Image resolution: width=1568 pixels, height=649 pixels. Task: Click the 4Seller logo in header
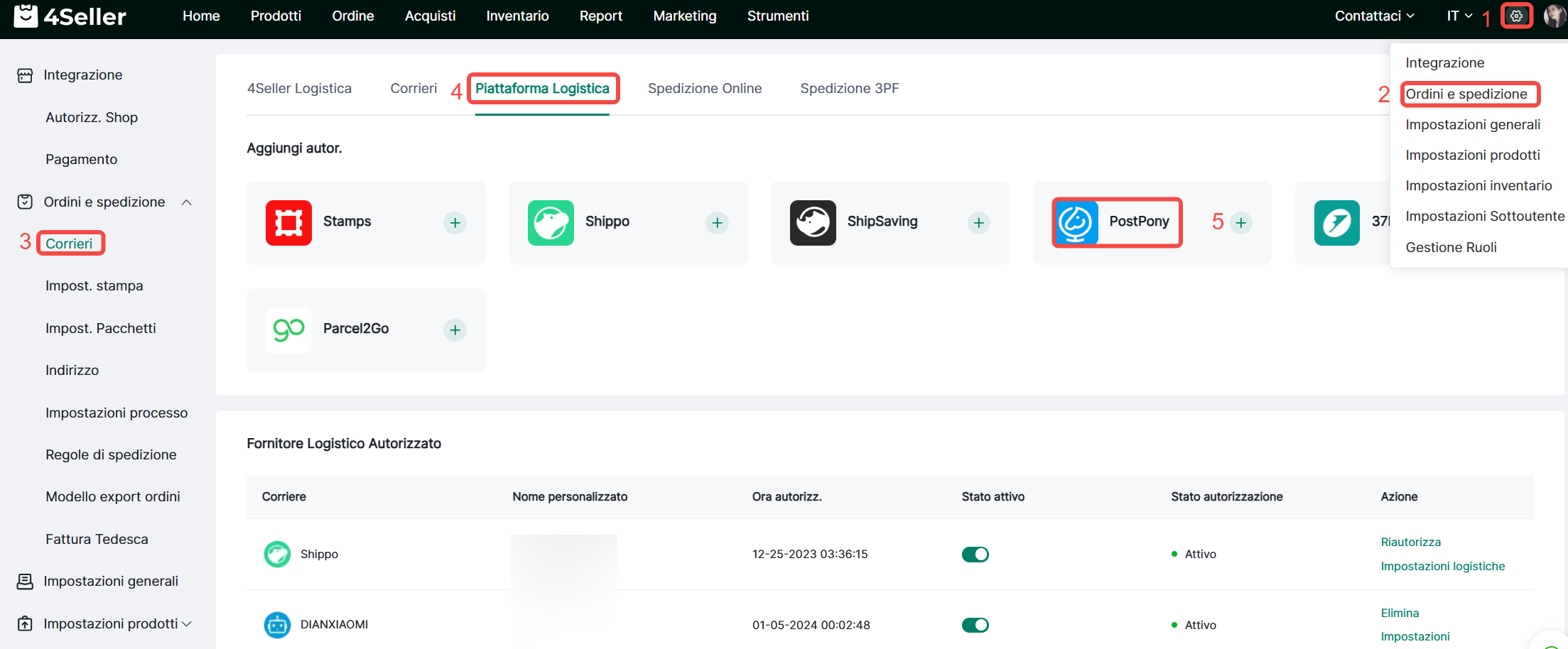point(70,16)
